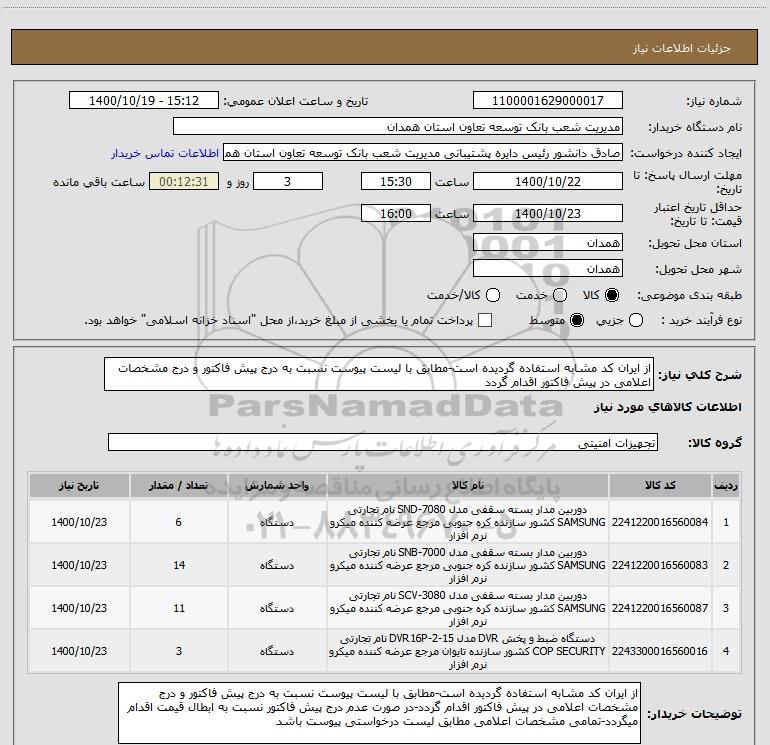Click product code 2241220016560084

click(x=660, y=523)
